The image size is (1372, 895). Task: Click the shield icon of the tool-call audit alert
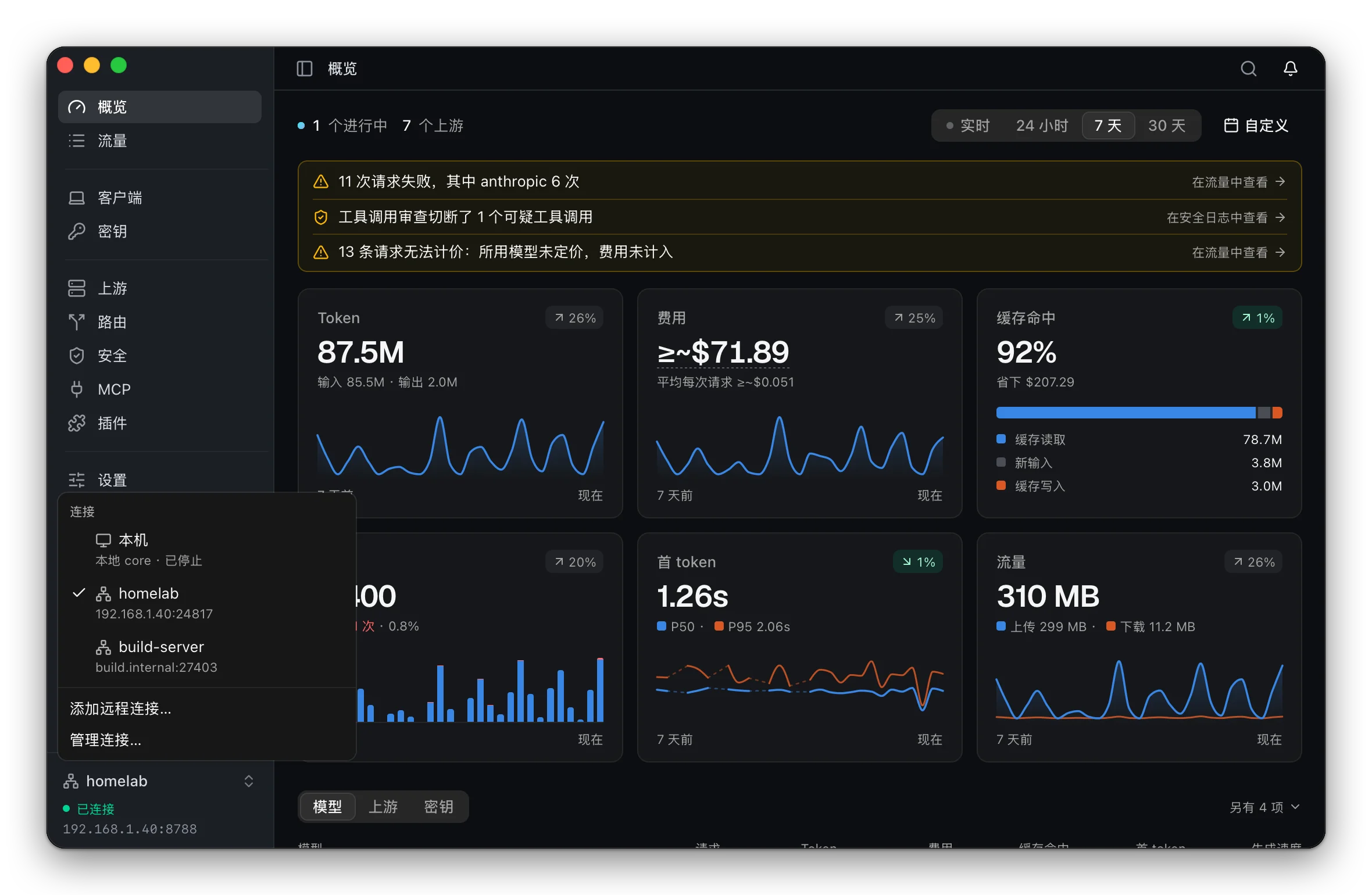[x=321, y=217]
